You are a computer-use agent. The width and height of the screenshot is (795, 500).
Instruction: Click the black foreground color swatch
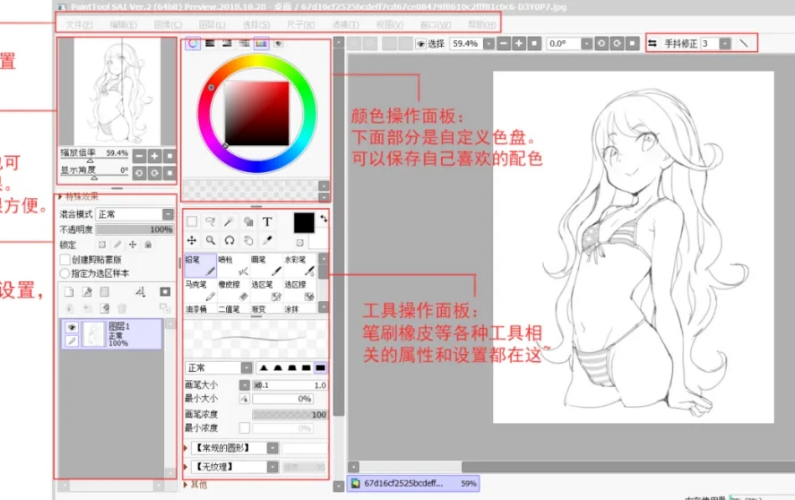coord(304,223)
